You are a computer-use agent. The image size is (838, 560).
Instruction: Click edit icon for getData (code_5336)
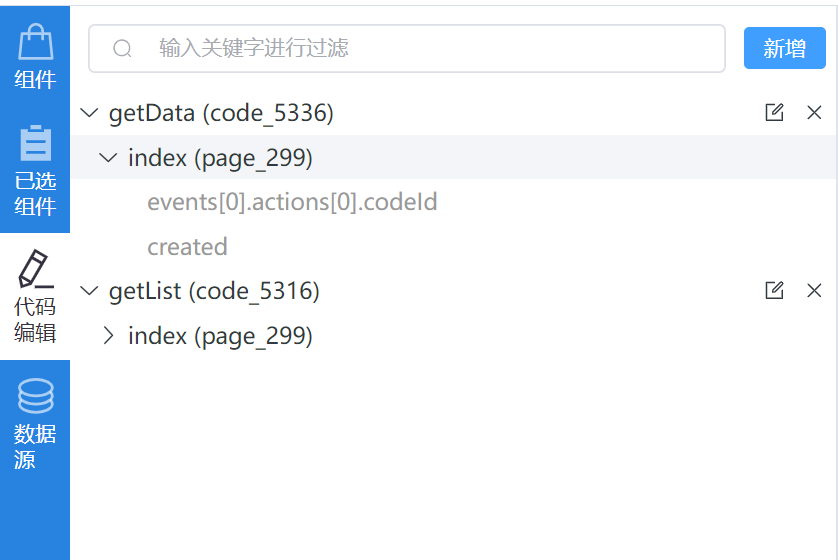[x=774, y=113]
